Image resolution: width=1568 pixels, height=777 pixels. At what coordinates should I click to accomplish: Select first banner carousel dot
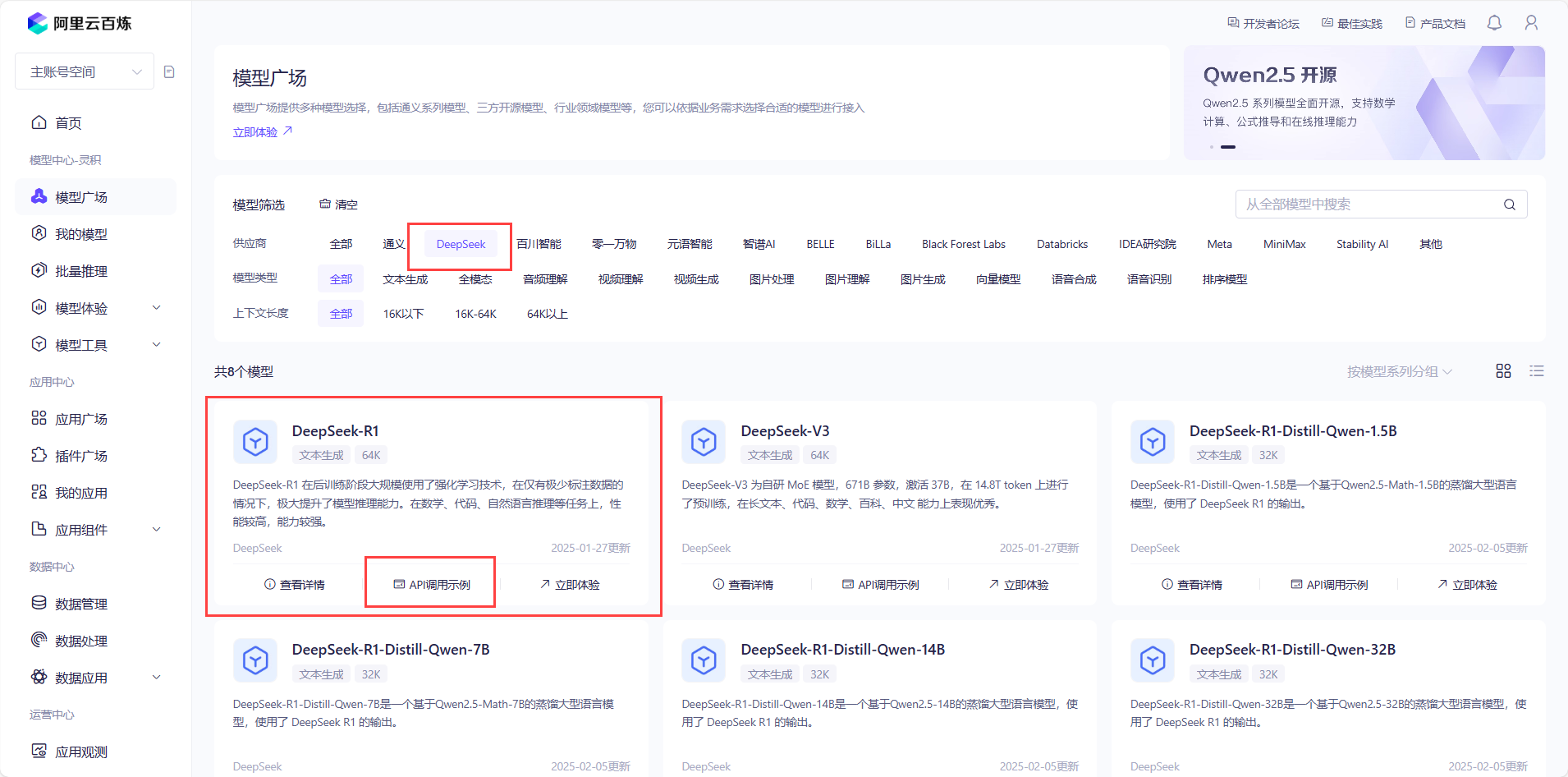(x=1211, y=147)
